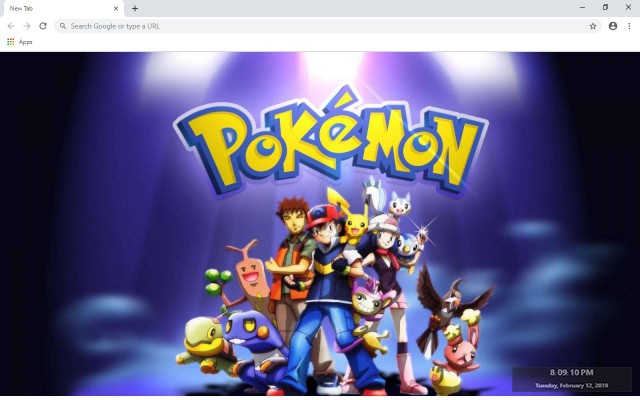Open the user profile account icon
The image size is (640, 400).
[613, 26]
